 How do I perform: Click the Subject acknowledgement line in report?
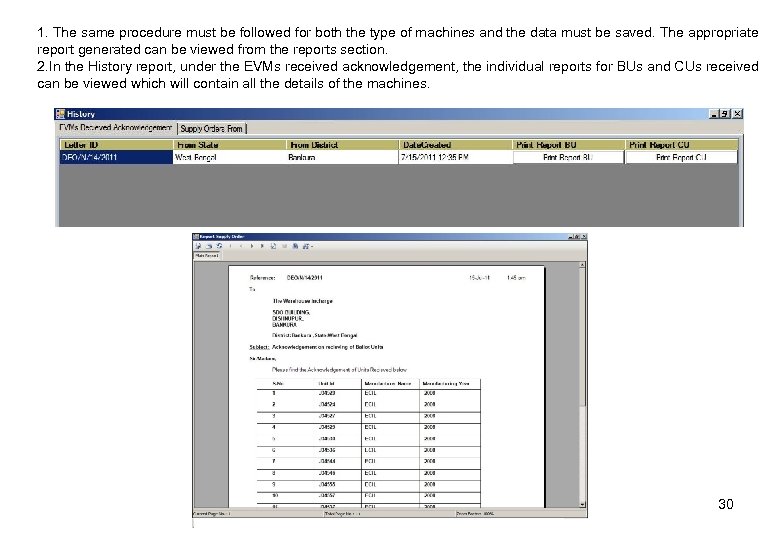tap(316, 347)
